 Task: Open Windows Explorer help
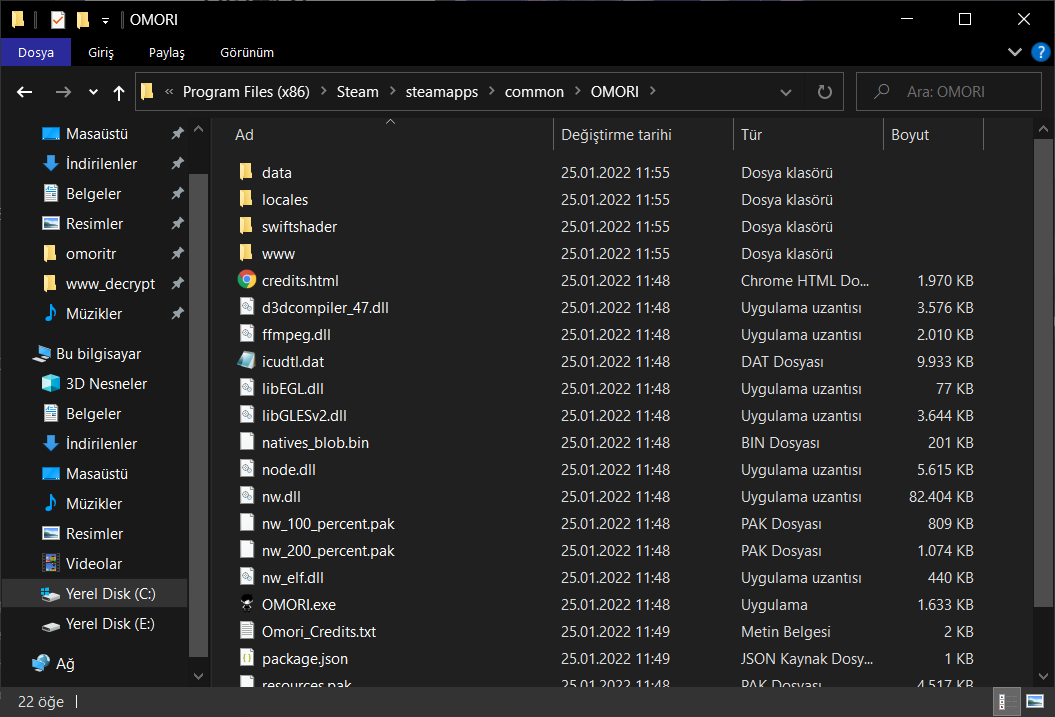click(x=1040, y=52)
